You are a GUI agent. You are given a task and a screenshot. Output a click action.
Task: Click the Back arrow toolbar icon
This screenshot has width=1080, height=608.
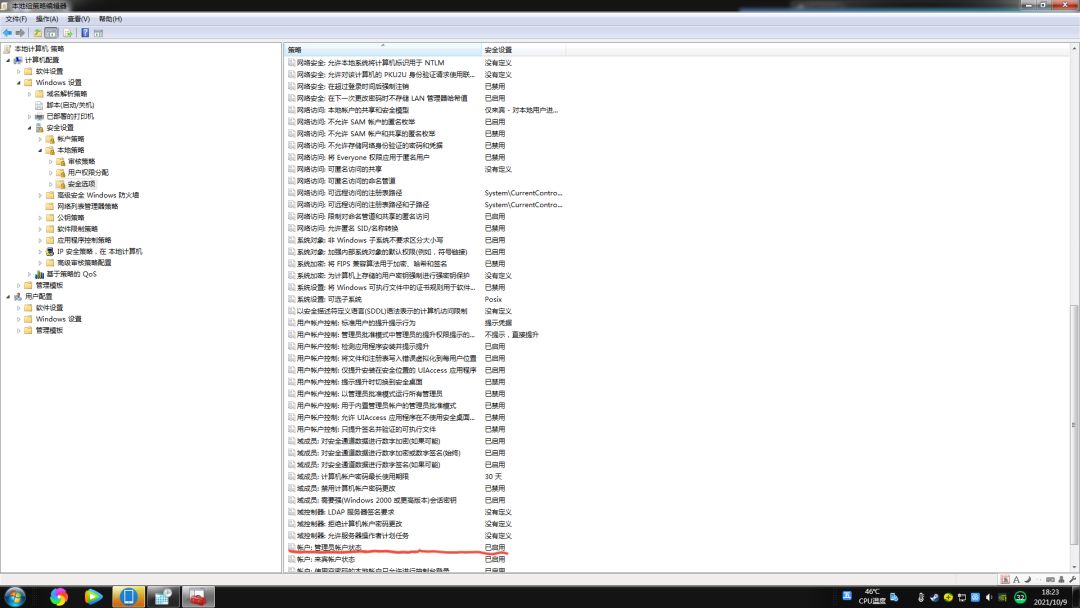8,32
